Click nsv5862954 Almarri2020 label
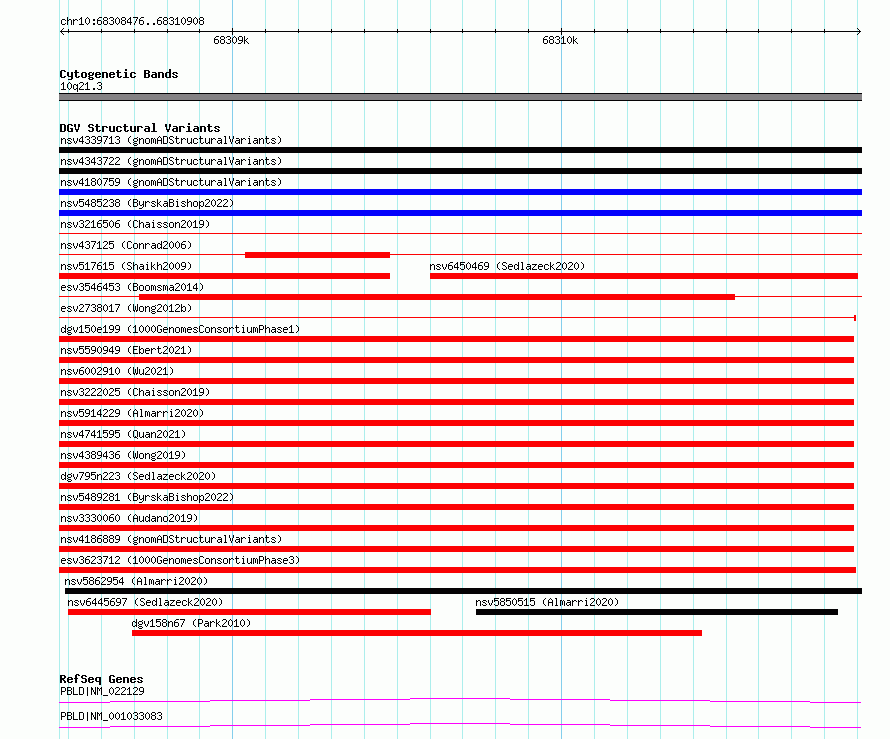Image resolution: width=890 pixels, height=739 pixels. [x=136, y=581]
